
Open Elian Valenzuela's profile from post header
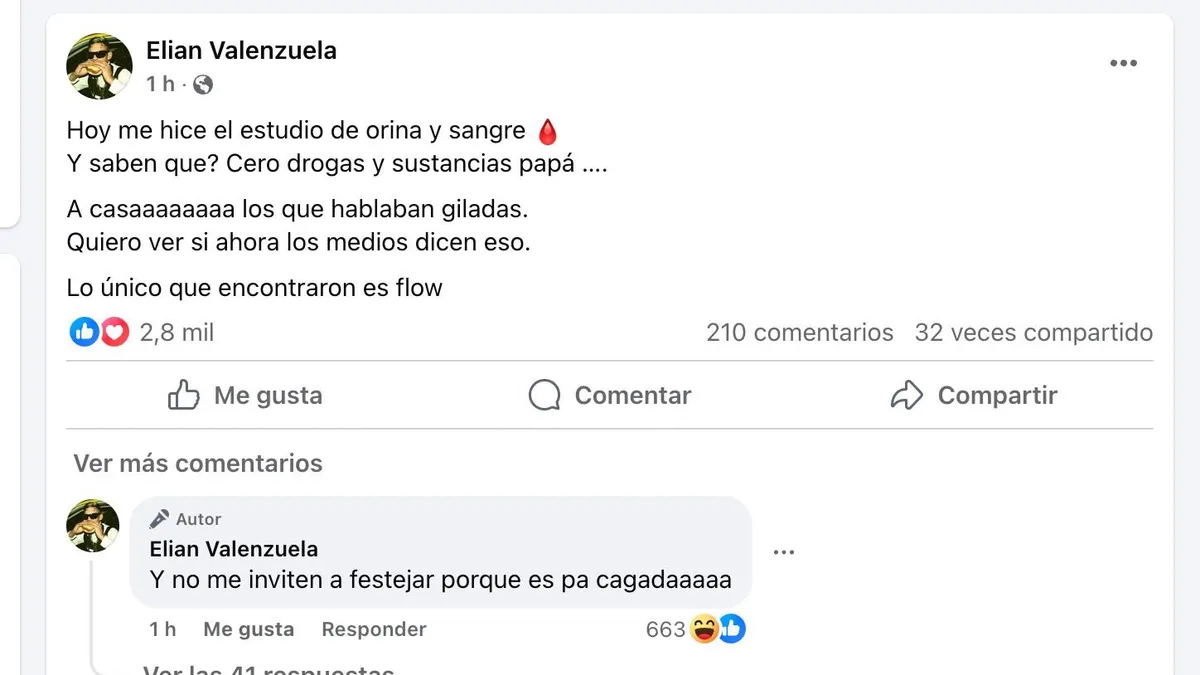click(241, 50)
